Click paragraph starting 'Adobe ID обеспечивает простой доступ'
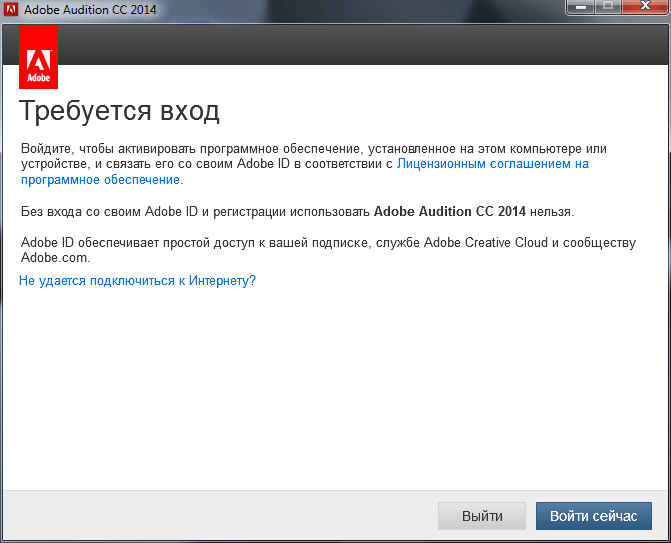 point(328,250)
